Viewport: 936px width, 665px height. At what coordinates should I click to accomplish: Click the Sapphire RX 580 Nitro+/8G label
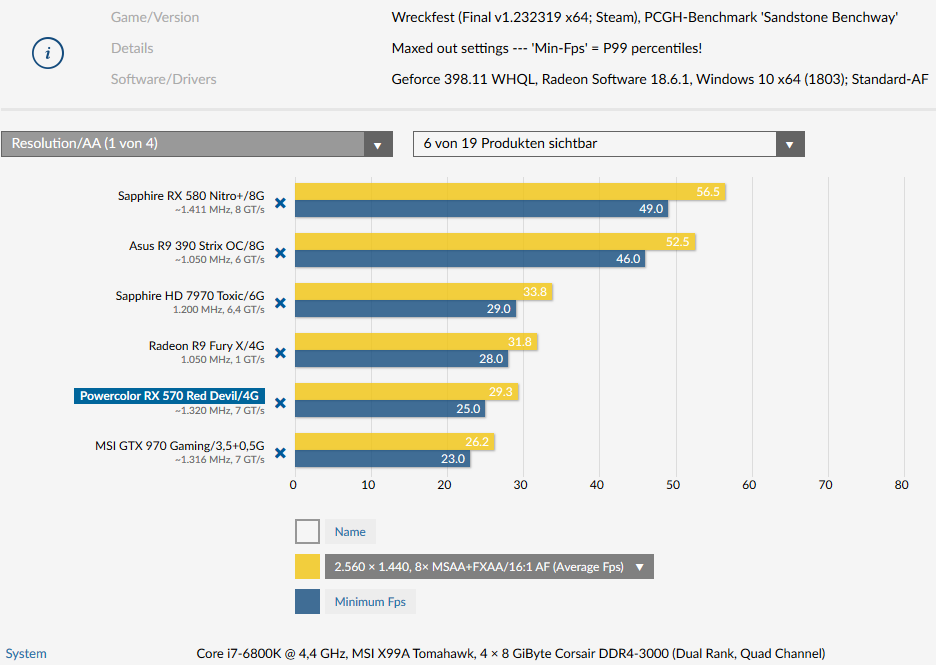tap(191, 196)
